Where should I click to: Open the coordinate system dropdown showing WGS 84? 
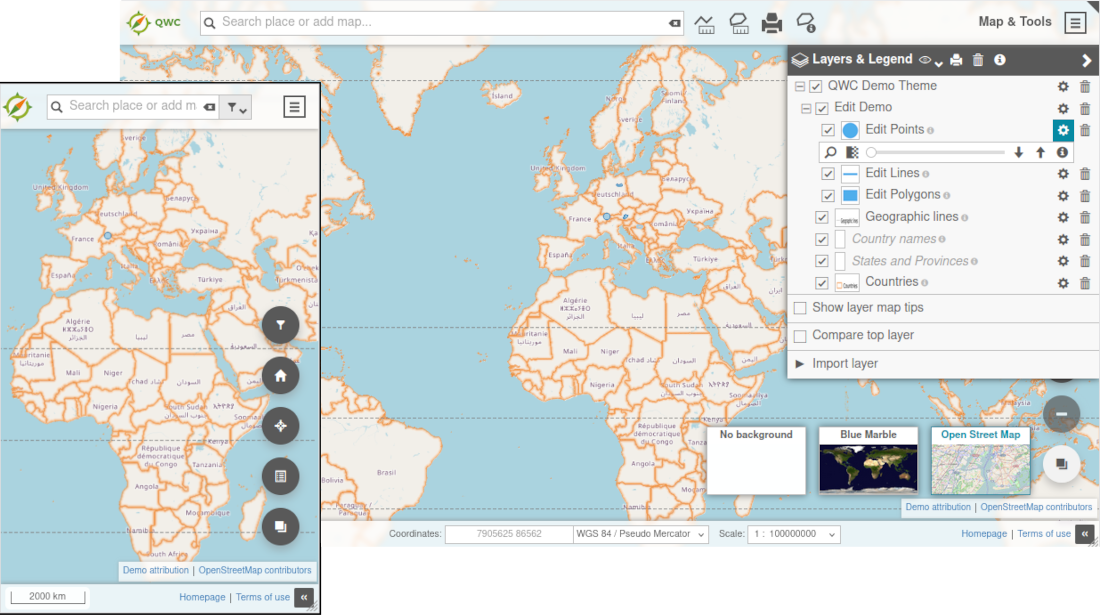(x=641, y=534)
